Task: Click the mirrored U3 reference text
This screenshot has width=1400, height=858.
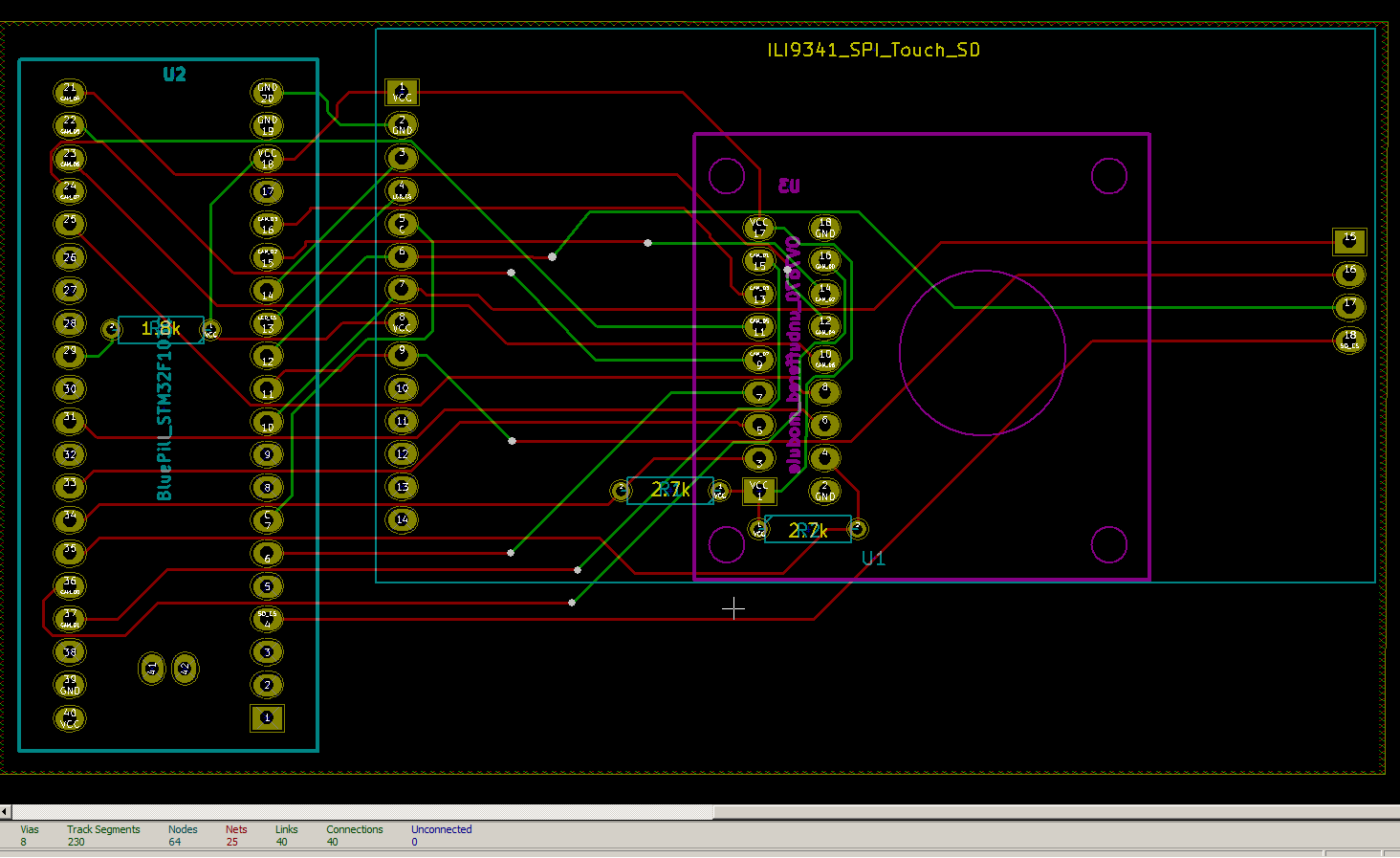Action: pos(790,186)
